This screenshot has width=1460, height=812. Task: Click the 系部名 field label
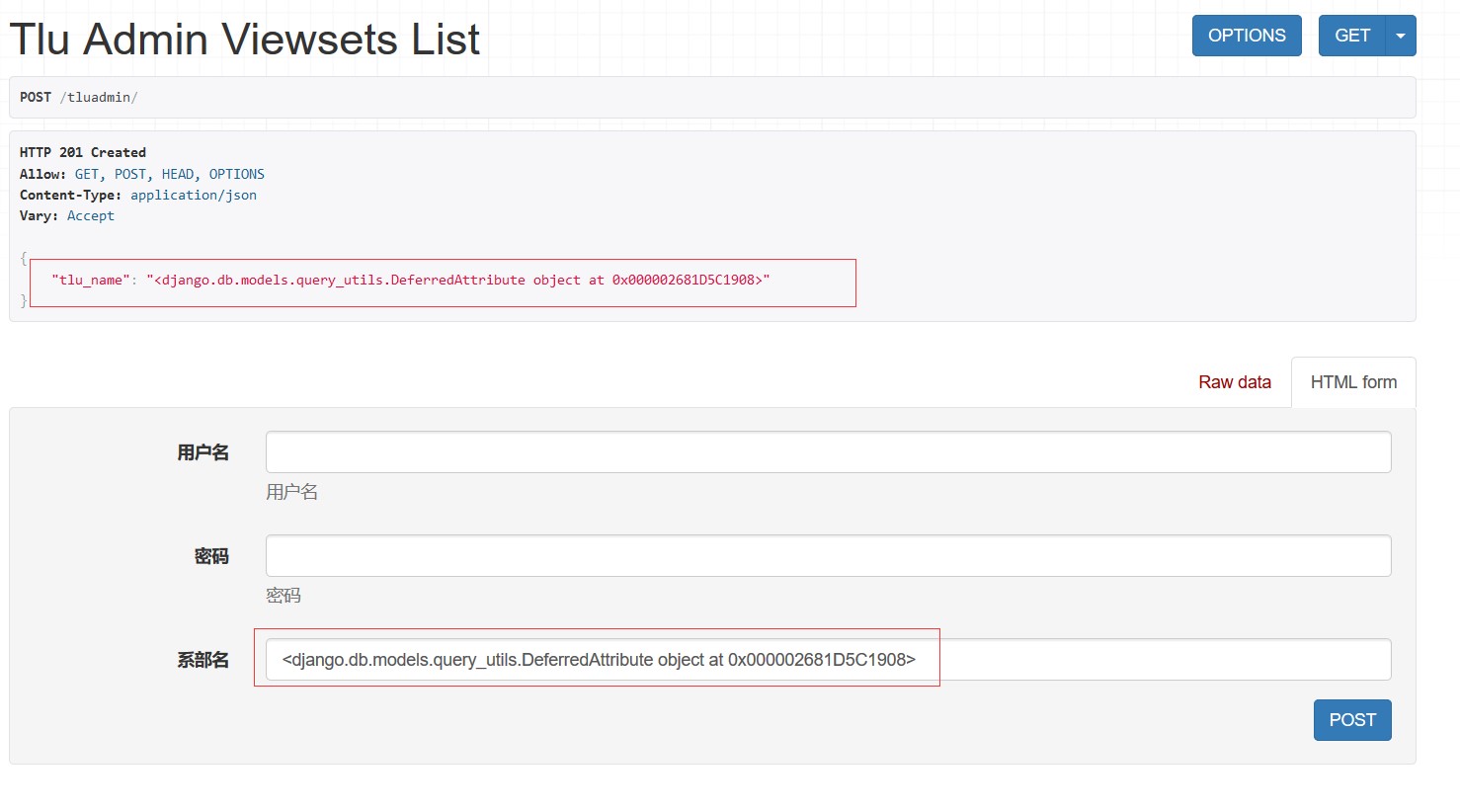click(x=203, y=660)
